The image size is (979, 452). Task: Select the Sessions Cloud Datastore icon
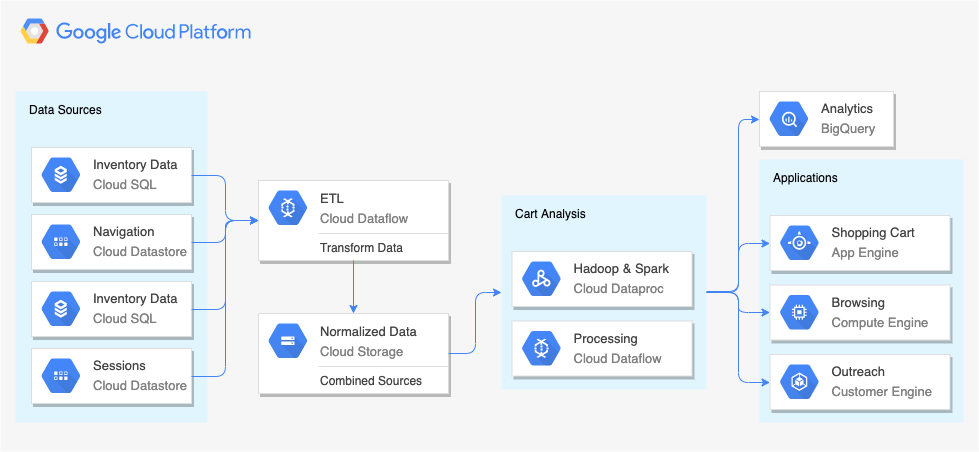[61, 375]
